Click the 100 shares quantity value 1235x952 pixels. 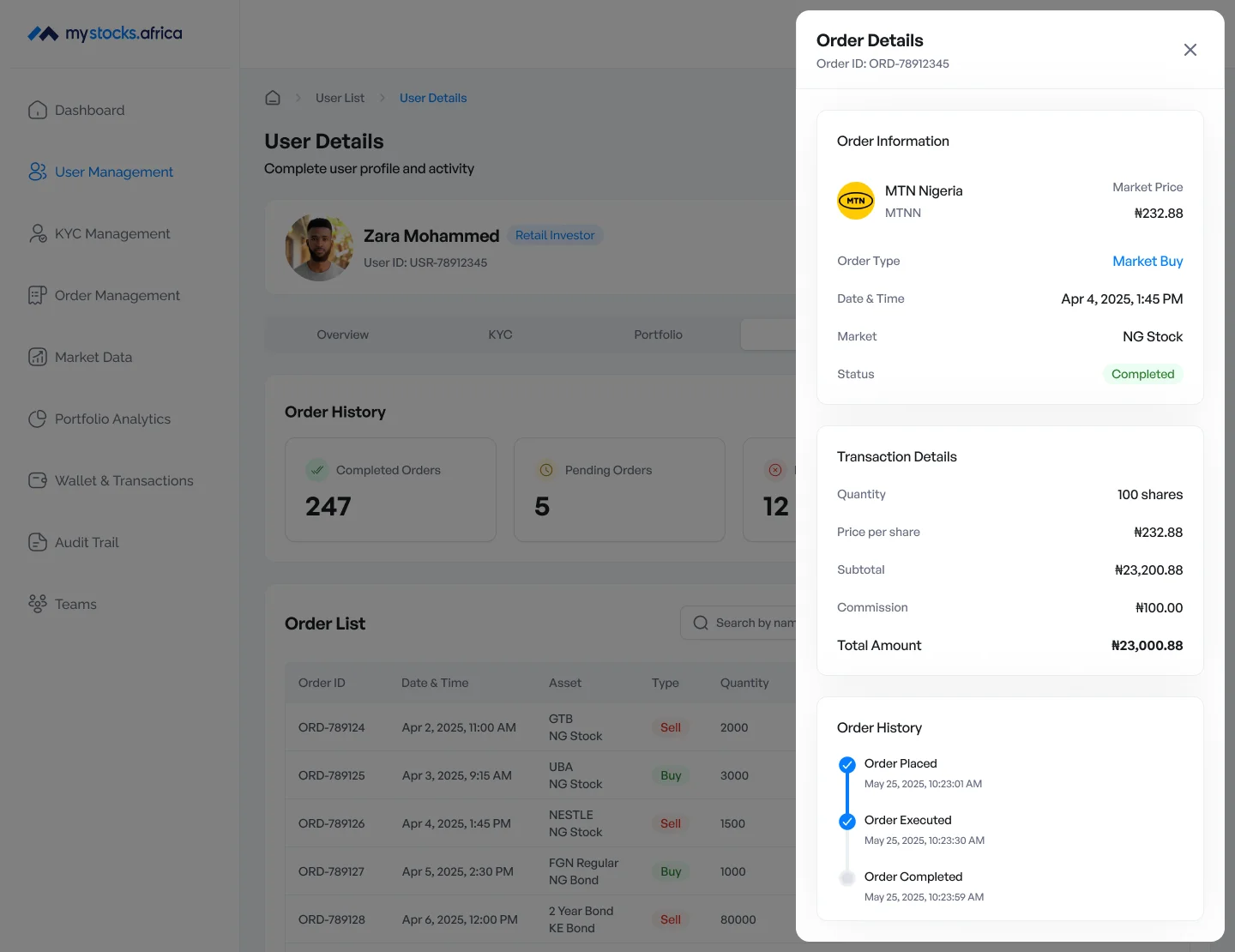(x=1150, y=494)
